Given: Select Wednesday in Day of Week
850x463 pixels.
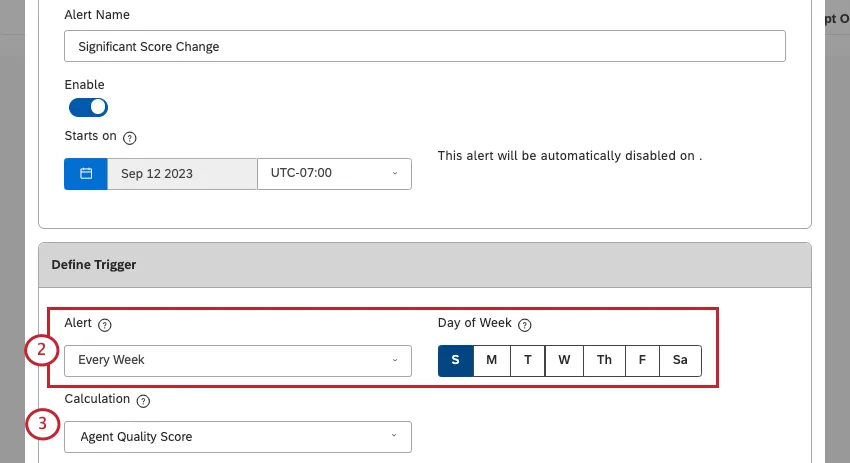Looking at the screenshot, I should pyautogui.click(x=564, y=360).
